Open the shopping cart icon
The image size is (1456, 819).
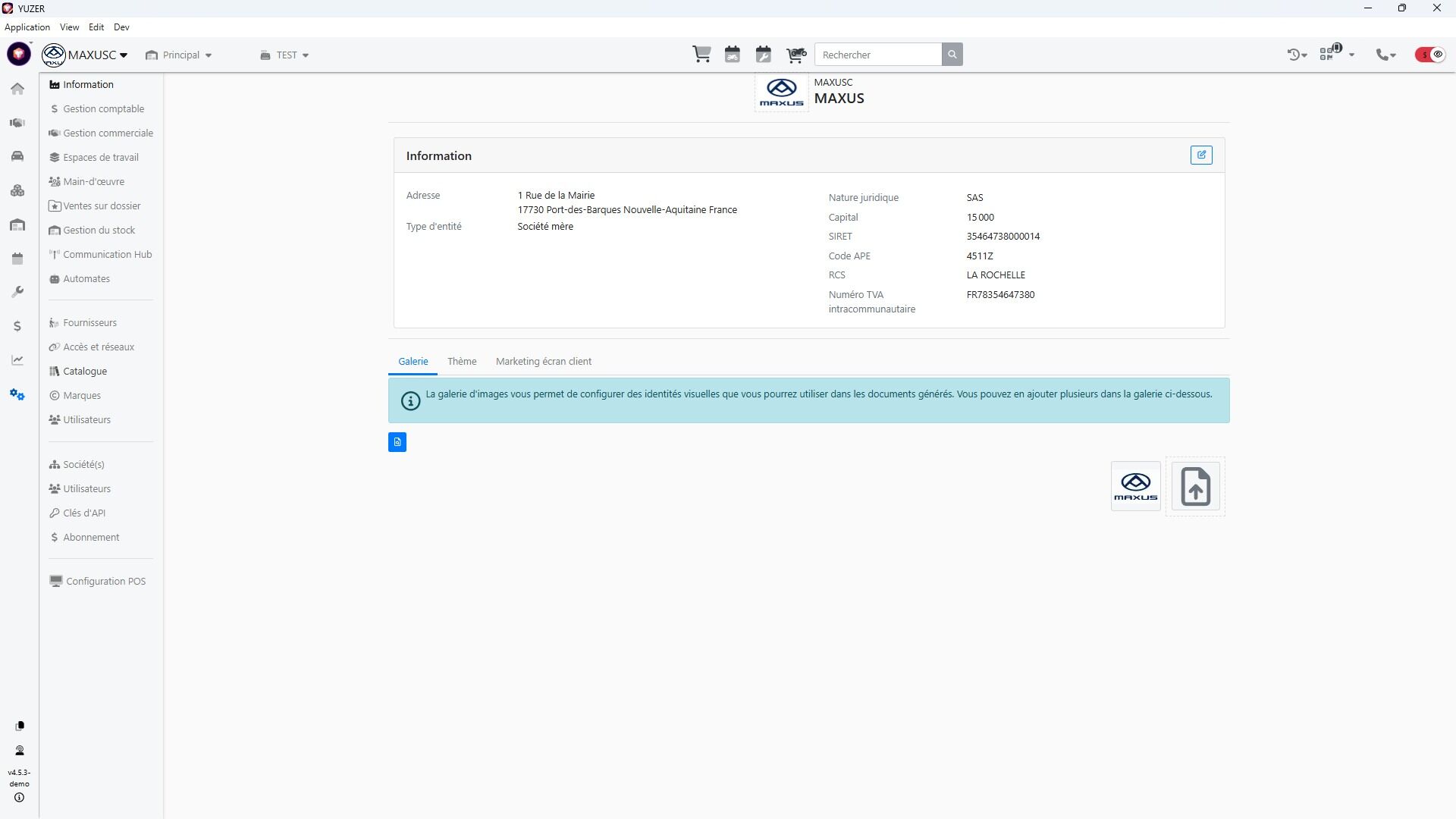pos(701,55)
